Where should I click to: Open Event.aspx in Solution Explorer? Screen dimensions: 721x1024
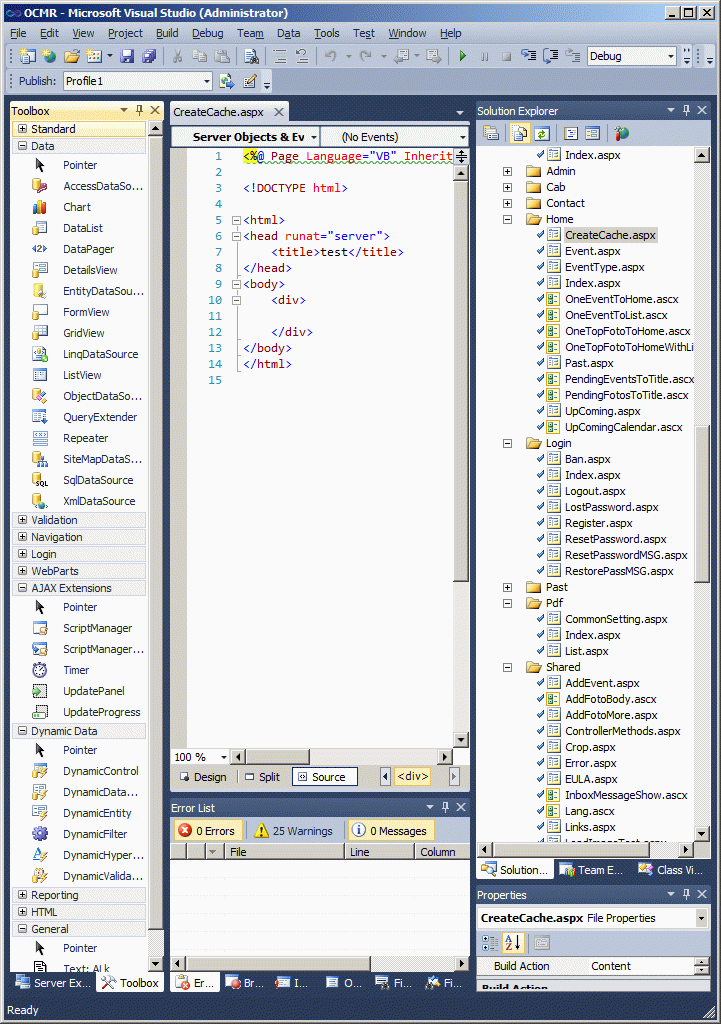(592, 251)
